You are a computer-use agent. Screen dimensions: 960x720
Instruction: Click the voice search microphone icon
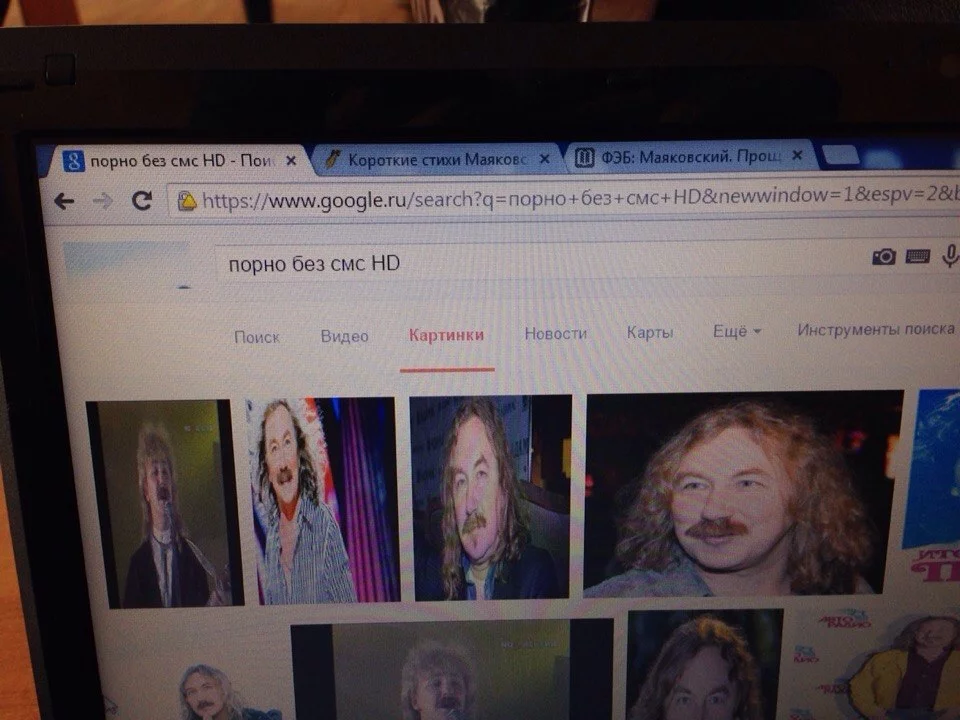pyautogui.click(x=950, y=255)
